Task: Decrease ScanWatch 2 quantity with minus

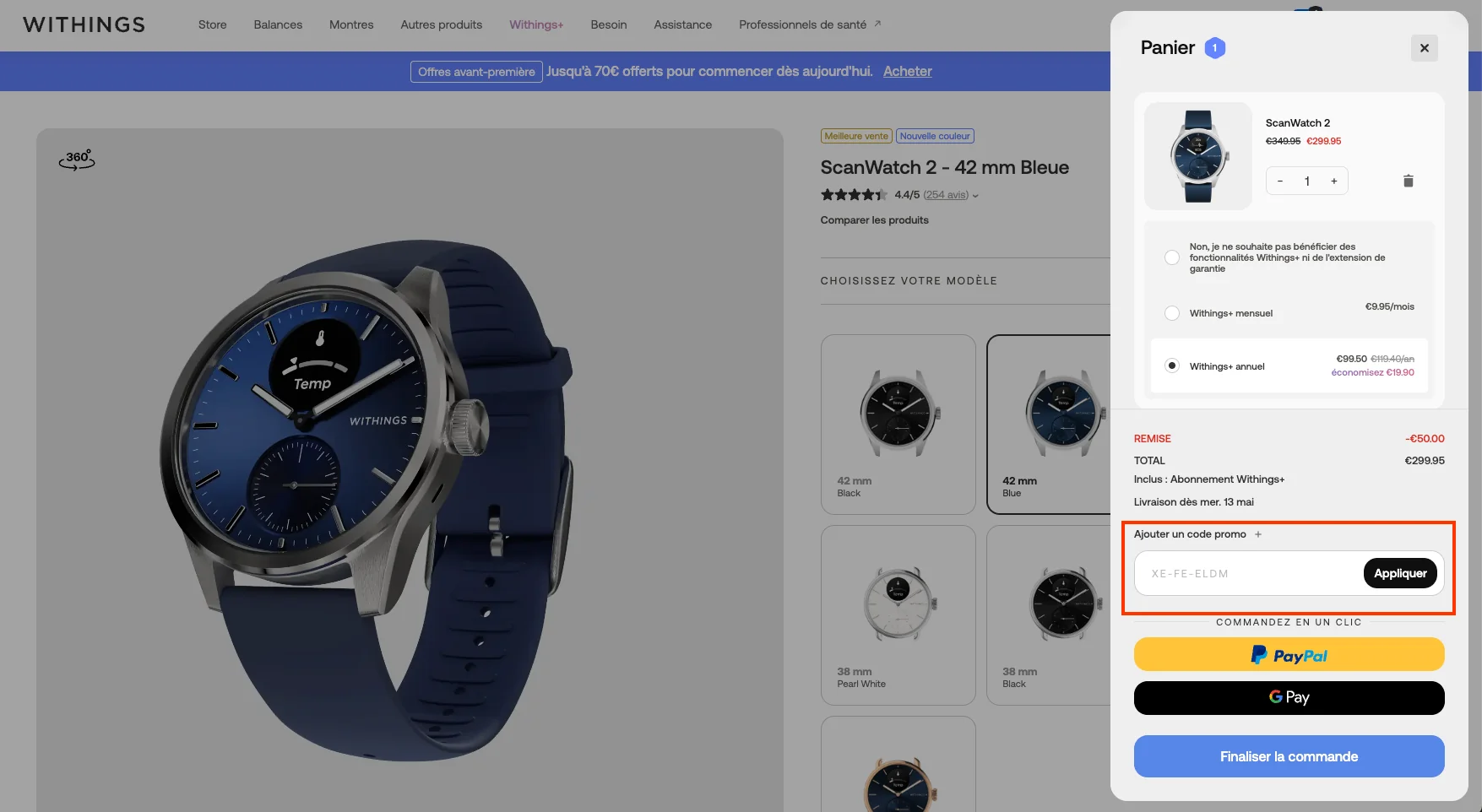Action: [x=1280, y=181]
